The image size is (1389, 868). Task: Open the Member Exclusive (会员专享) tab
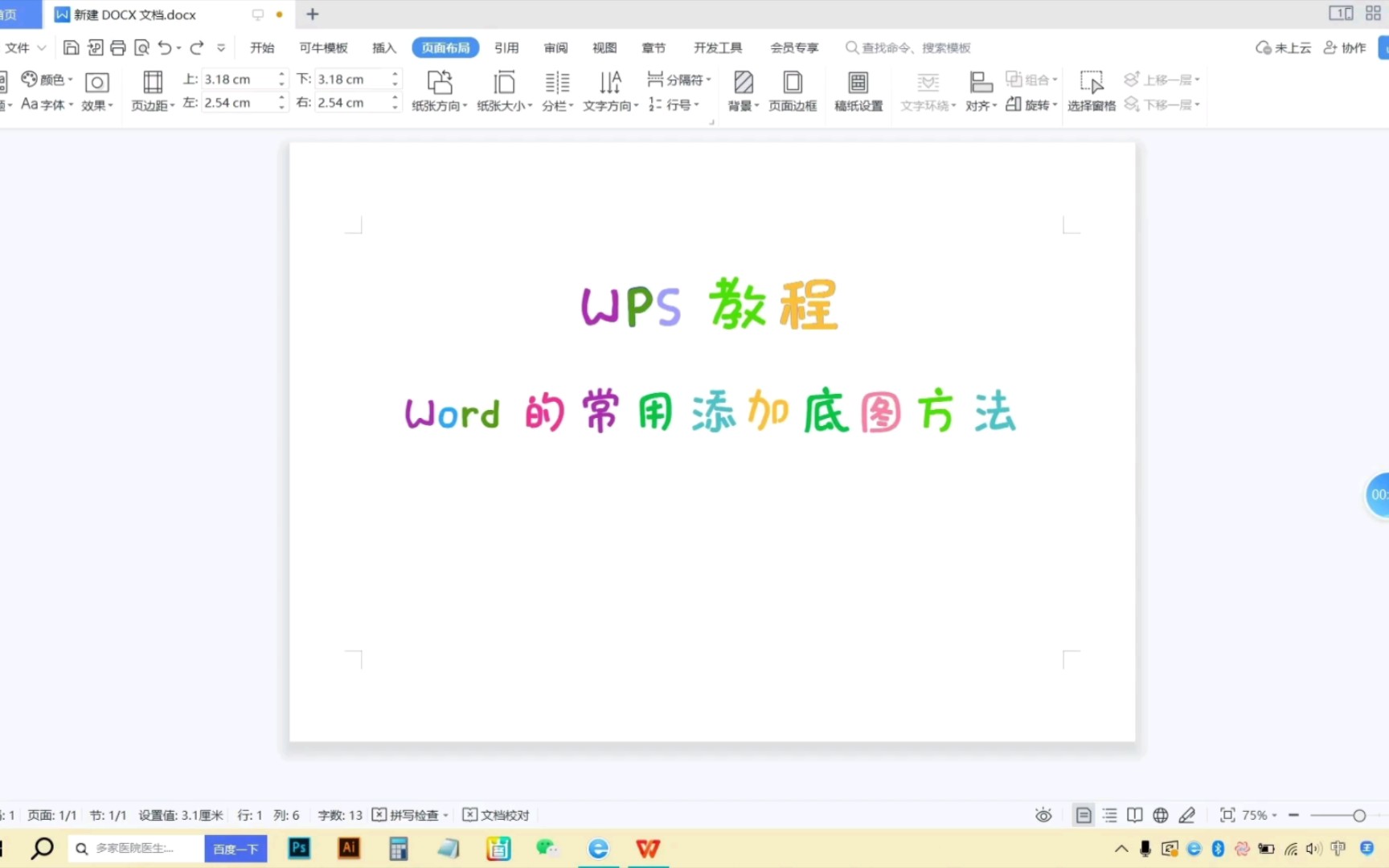(x=794, y=47)
